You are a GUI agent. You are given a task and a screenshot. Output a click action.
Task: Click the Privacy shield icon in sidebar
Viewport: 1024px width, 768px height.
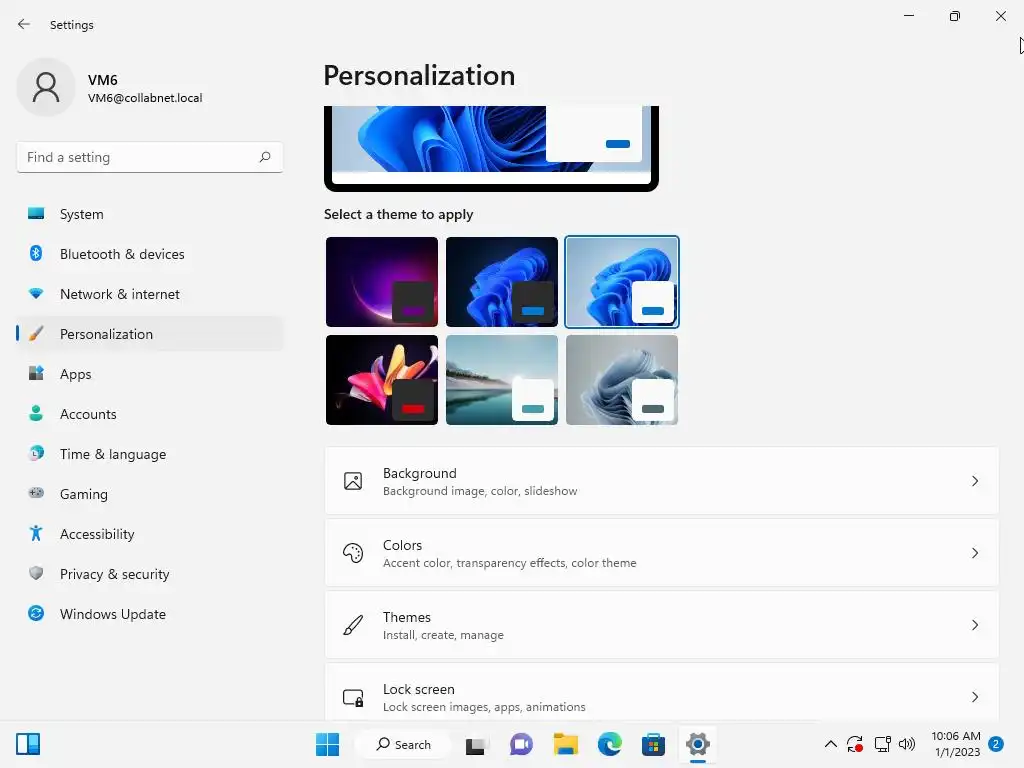tap(36, 573)
